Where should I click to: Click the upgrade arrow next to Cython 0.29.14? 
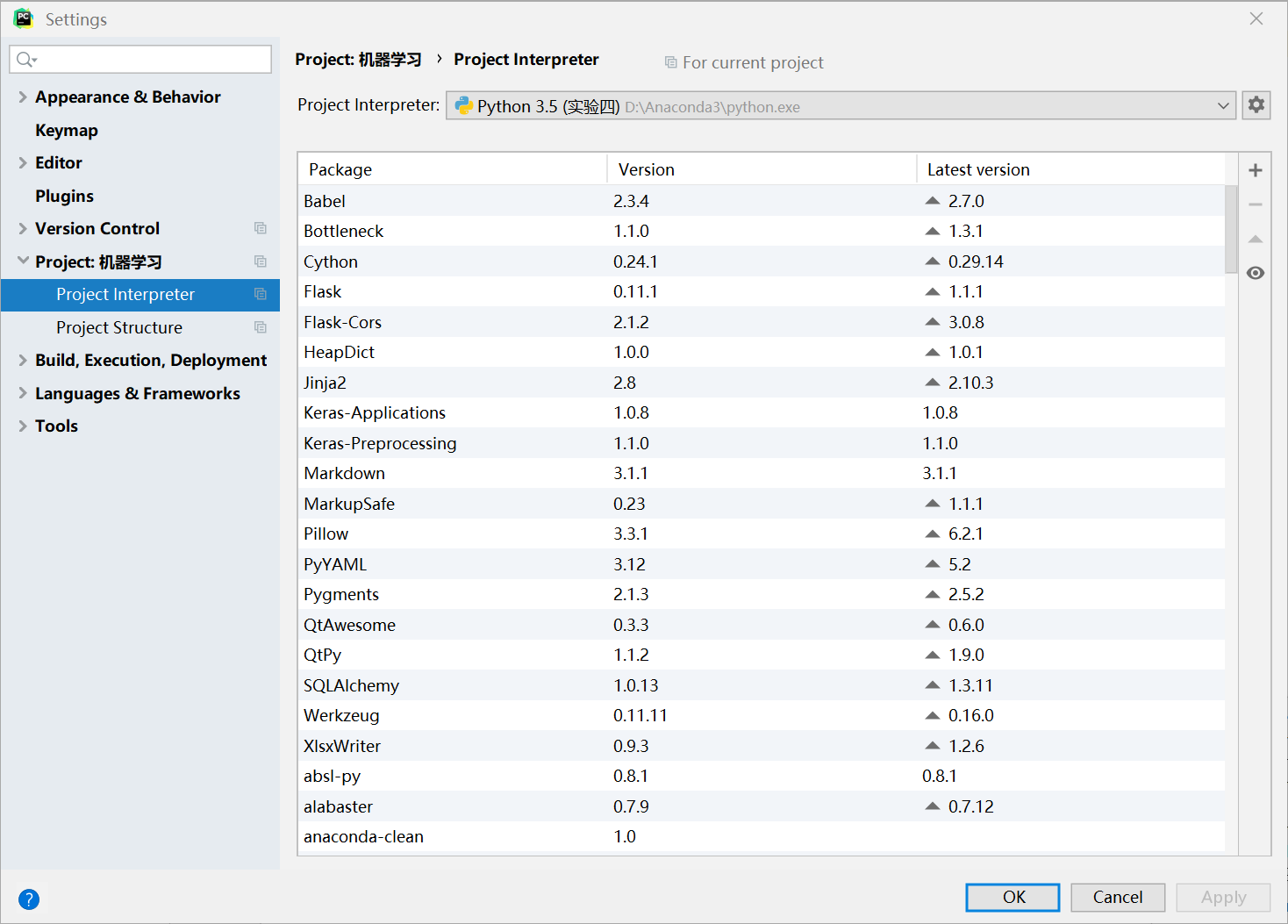(x=933, y=261)
